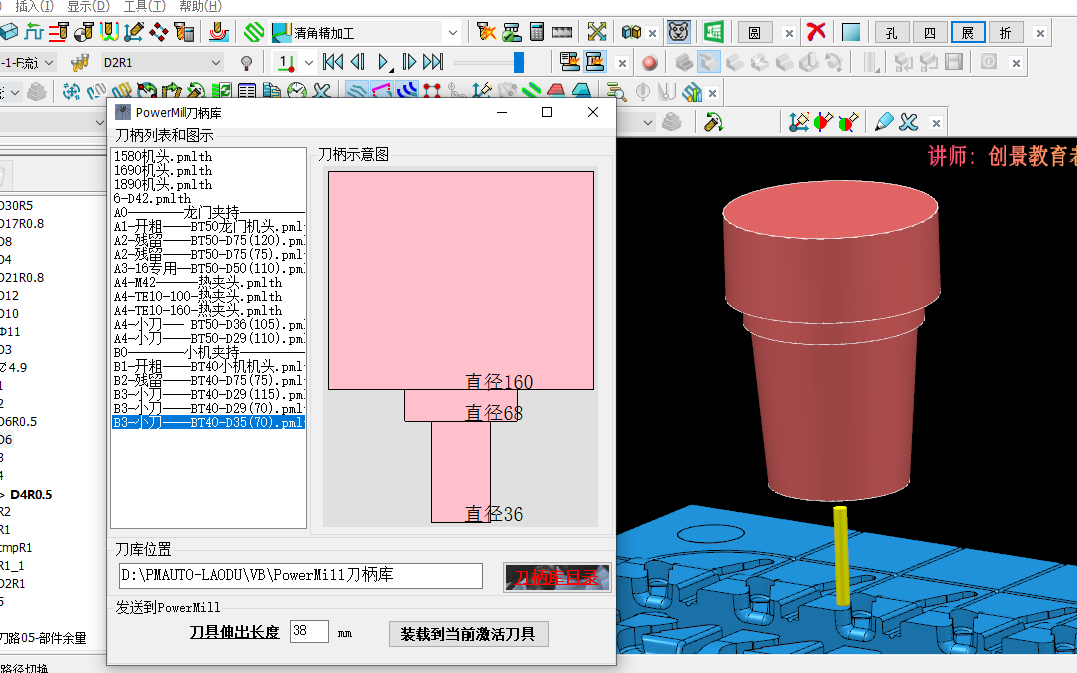Open the D2R1 tool dropdown
This screenshot has height=673, width=1077.
[216, 62]
